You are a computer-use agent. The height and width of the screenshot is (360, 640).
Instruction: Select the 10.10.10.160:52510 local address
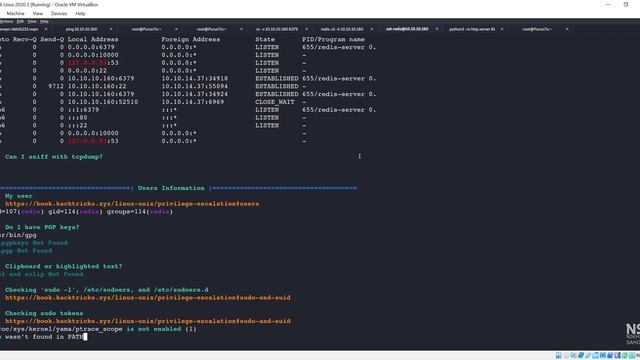(103, 102)
